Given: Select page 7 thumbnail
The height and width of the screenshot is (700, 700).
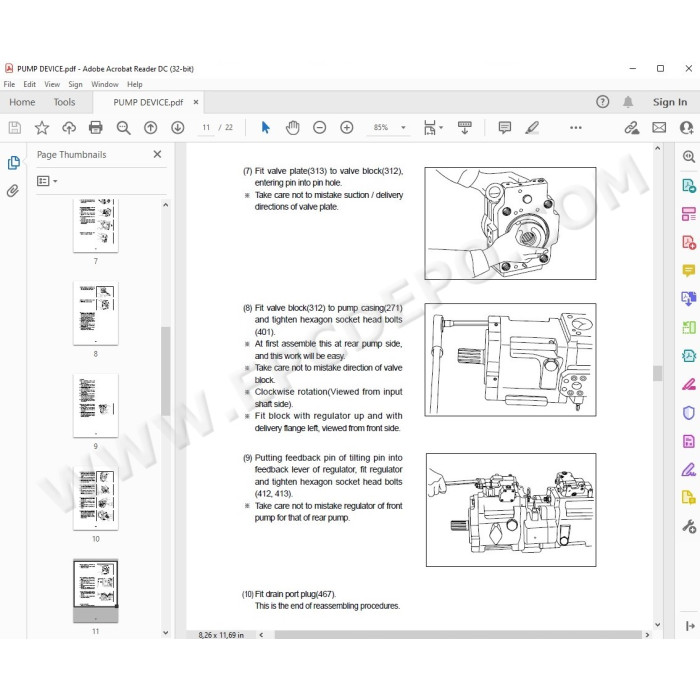Looking at the screenshot, I should 96,225.
